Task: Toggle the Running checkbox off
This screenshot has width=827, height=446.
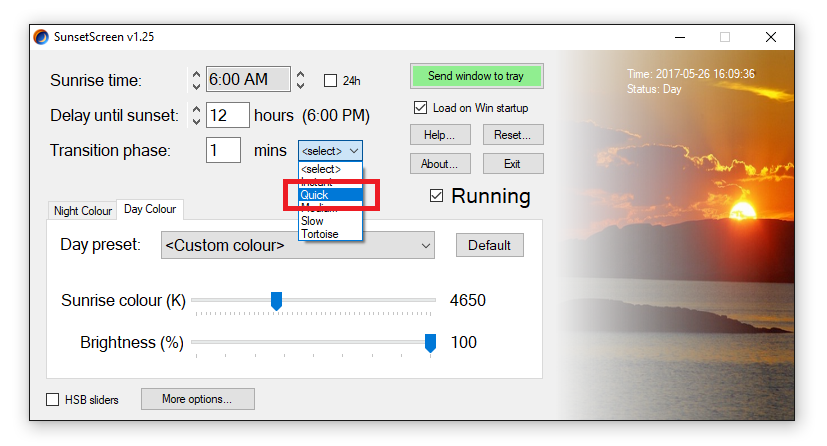Action: (436, 196)
